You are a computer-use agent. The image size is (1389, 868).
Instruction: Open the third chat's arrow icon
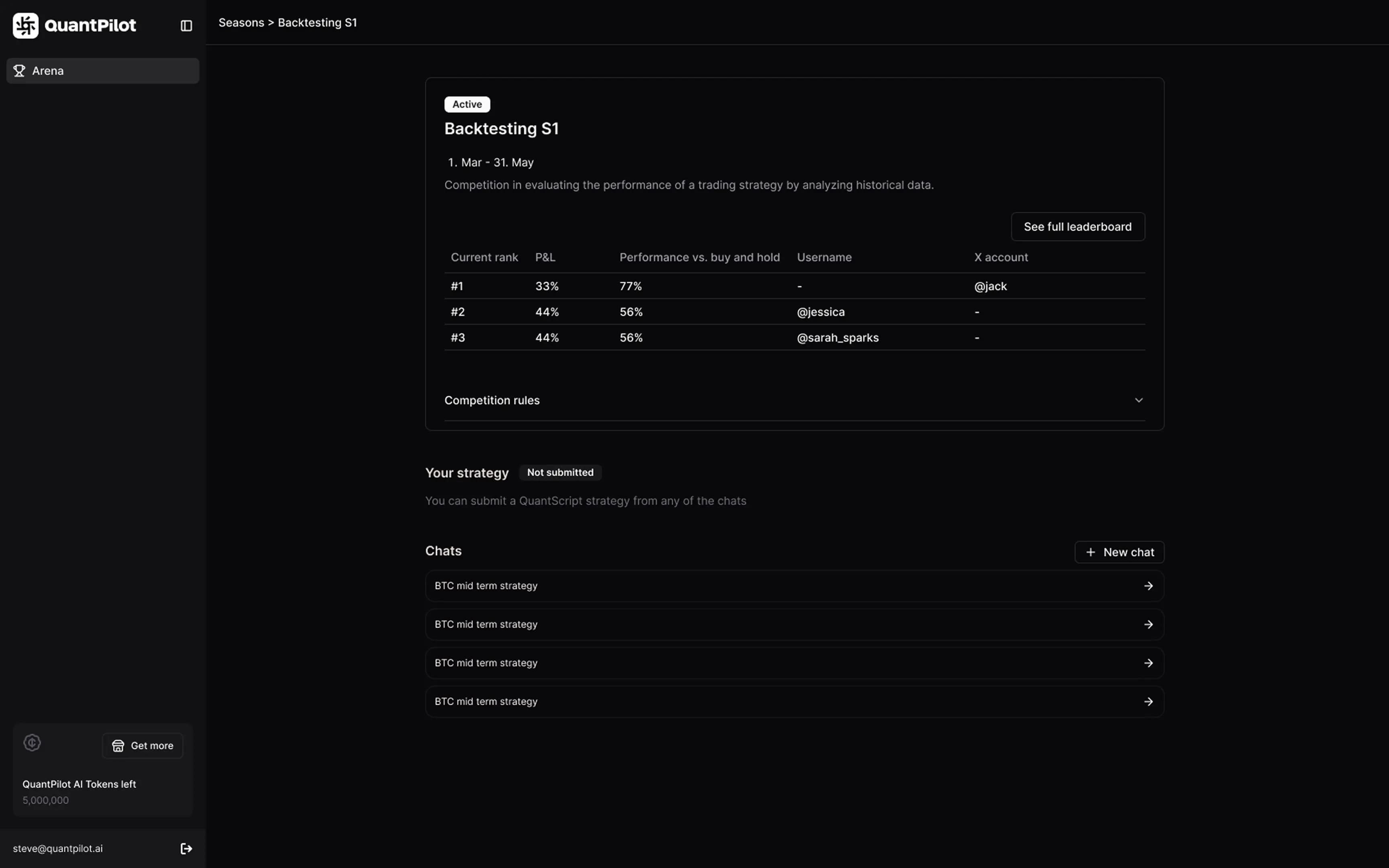[x=1149, y=663]
